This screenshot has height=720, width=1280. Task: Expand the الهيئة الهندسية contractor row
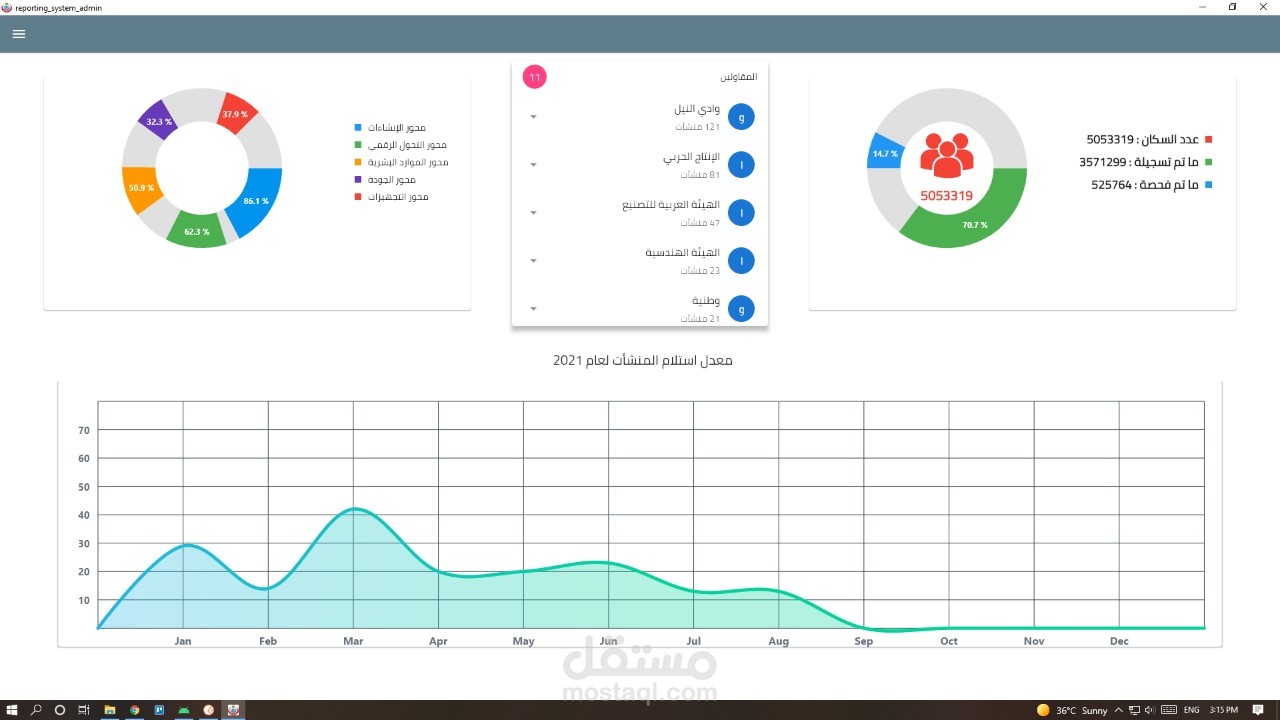(533, 261)
